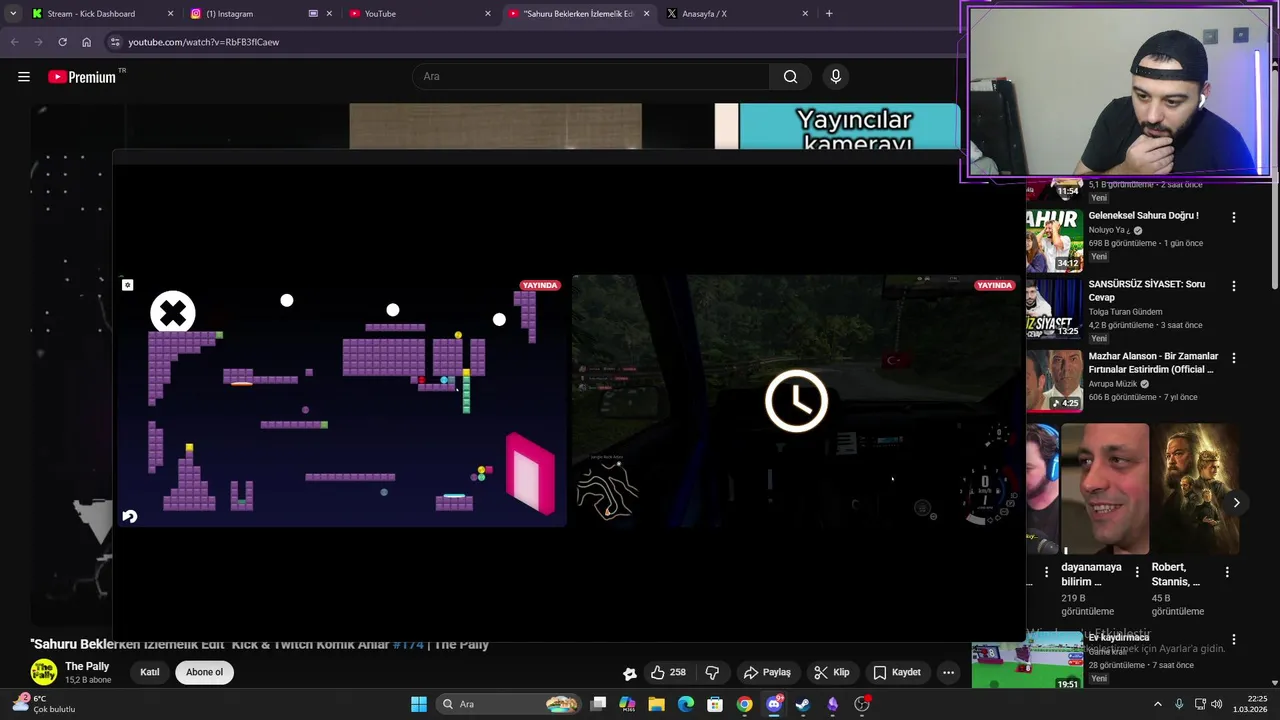Go to browser home page icon

(86, 42)
